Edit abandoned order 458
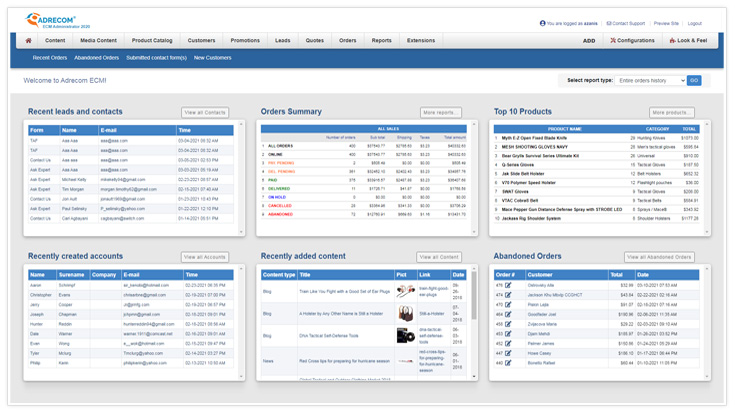 pyautogui.click(x=508, y=324)
